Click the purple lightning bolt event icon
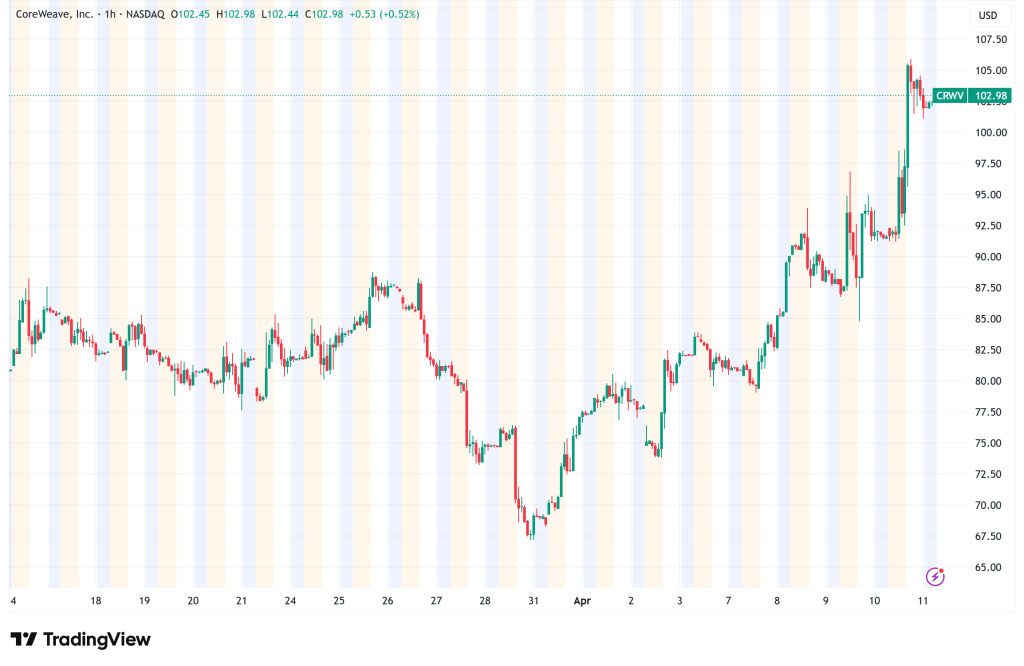Image resolution: width=1024 pixels, height=666 pixels. coord(935,576)
